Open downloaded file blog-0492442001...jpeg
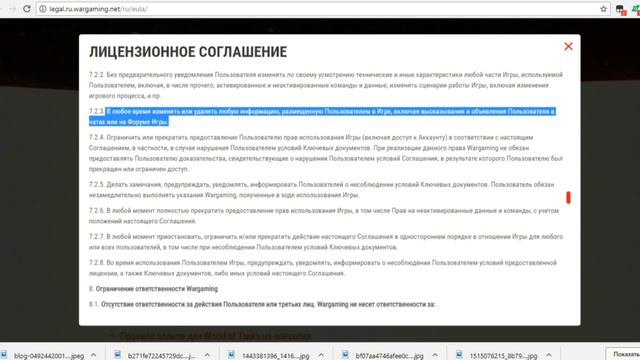The height and width of the screenshot is (360, 640). pos(49,356)
